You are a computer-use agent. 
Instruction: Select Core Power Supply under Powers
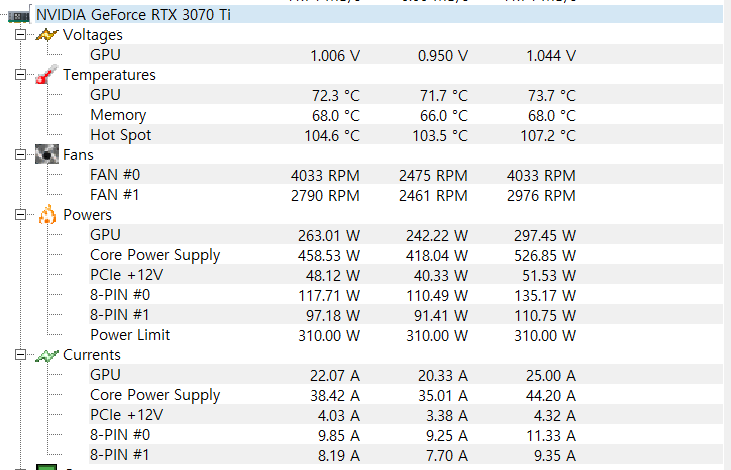[x=406, y=255]
